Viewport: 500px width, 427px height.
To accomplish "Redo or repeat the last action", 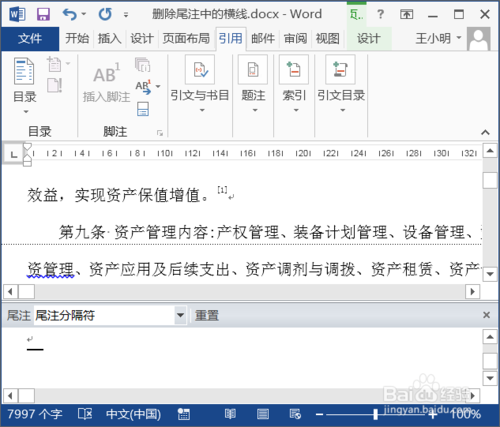I will (x=105, y=14).
